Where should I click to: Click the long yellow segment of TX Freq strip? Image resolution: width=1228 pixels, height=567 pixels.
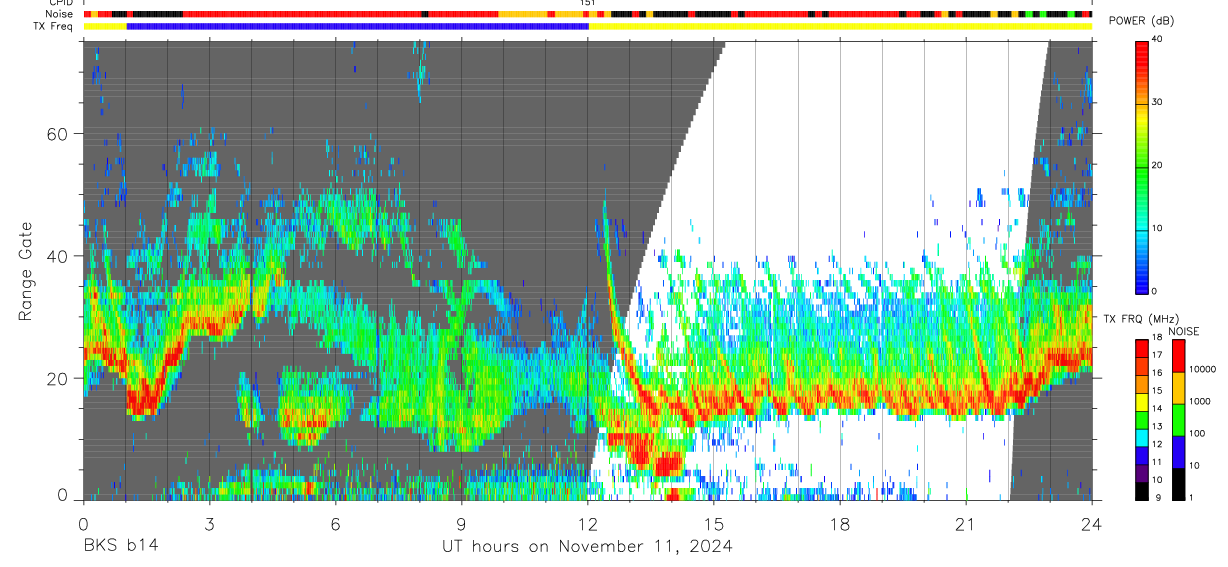click(840, 26)
